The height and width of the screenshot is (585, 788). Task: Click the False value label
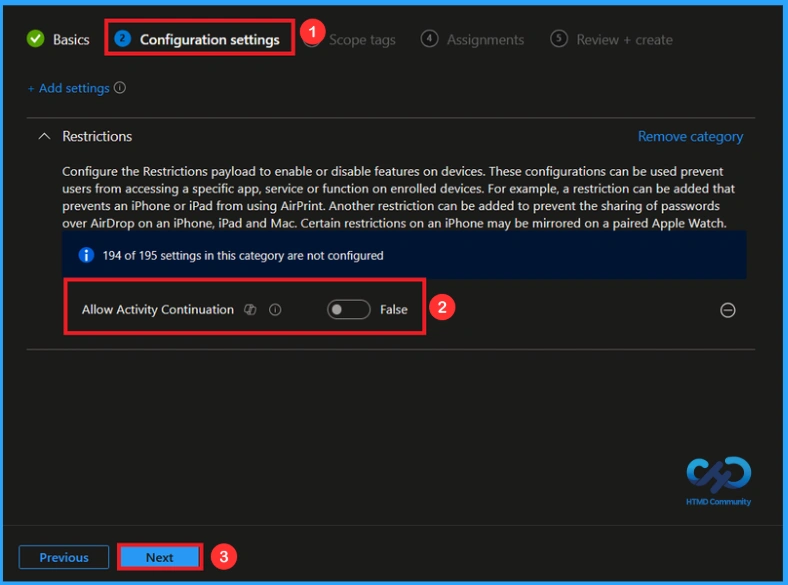pyautogui.click(x=393, y=310)
